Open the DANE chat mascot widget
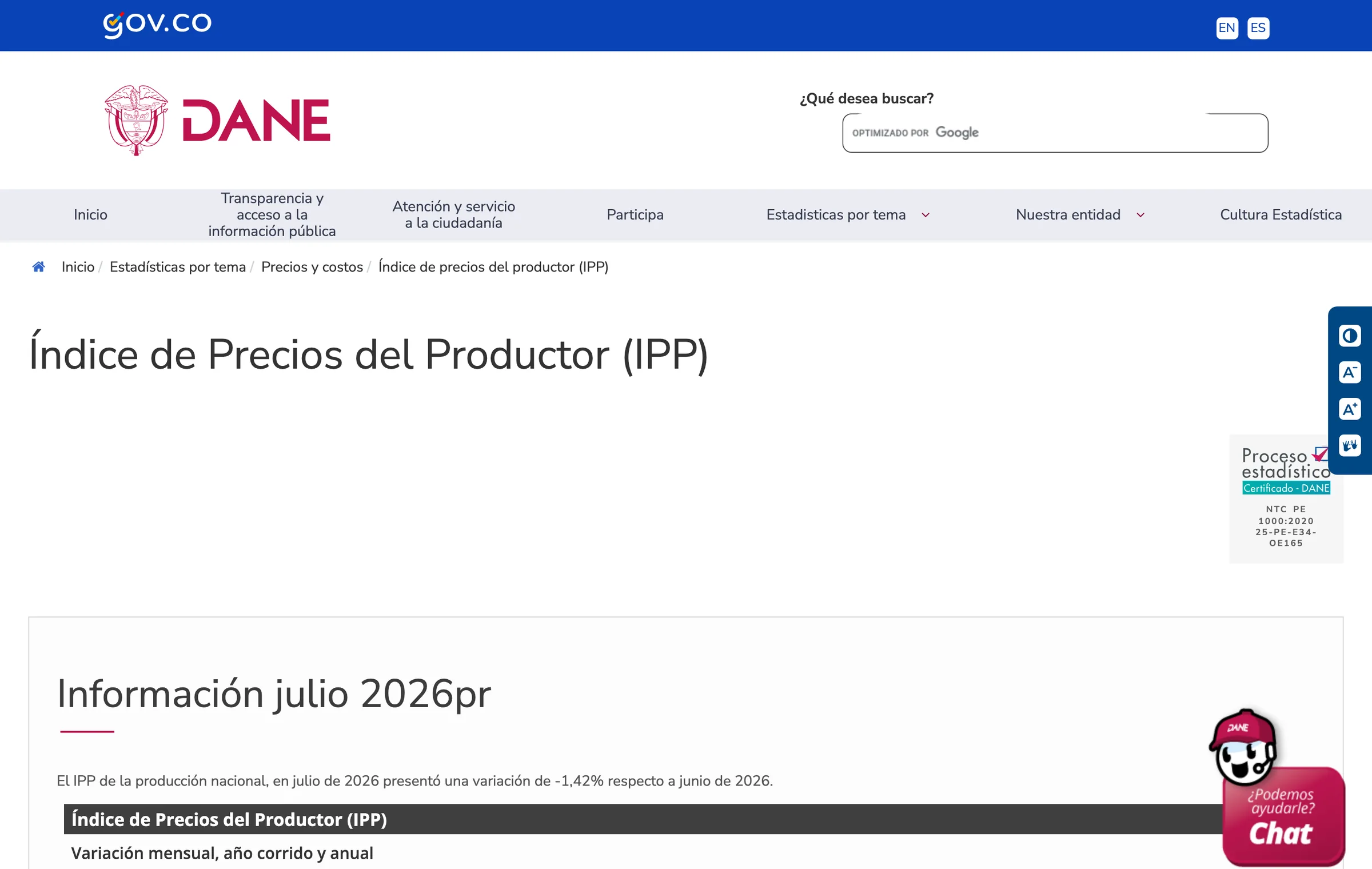The image size is (1372, 869). tap(1278, 788)
